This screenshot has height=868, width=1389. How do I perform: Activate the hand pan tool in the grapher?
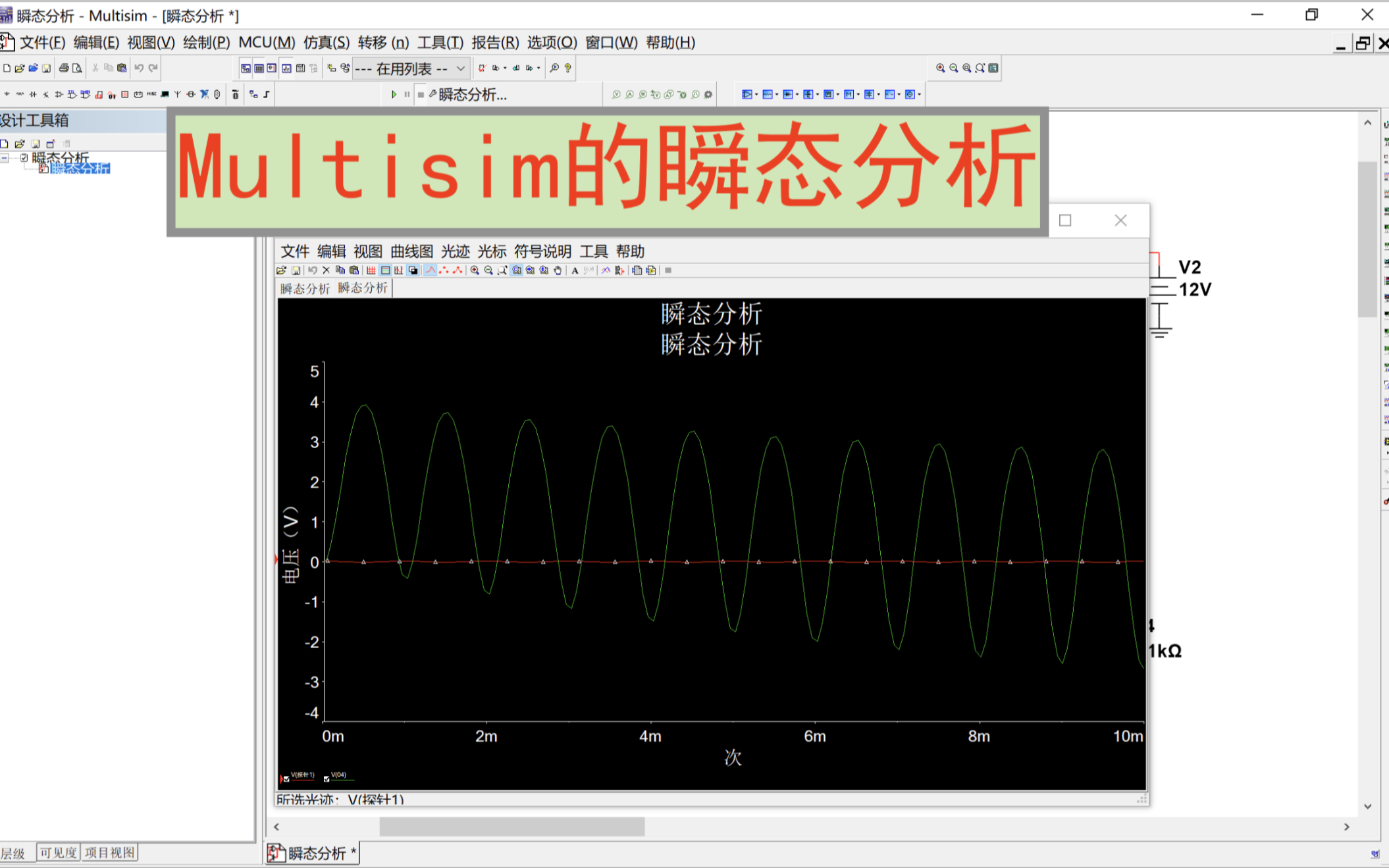coord(558,270)
